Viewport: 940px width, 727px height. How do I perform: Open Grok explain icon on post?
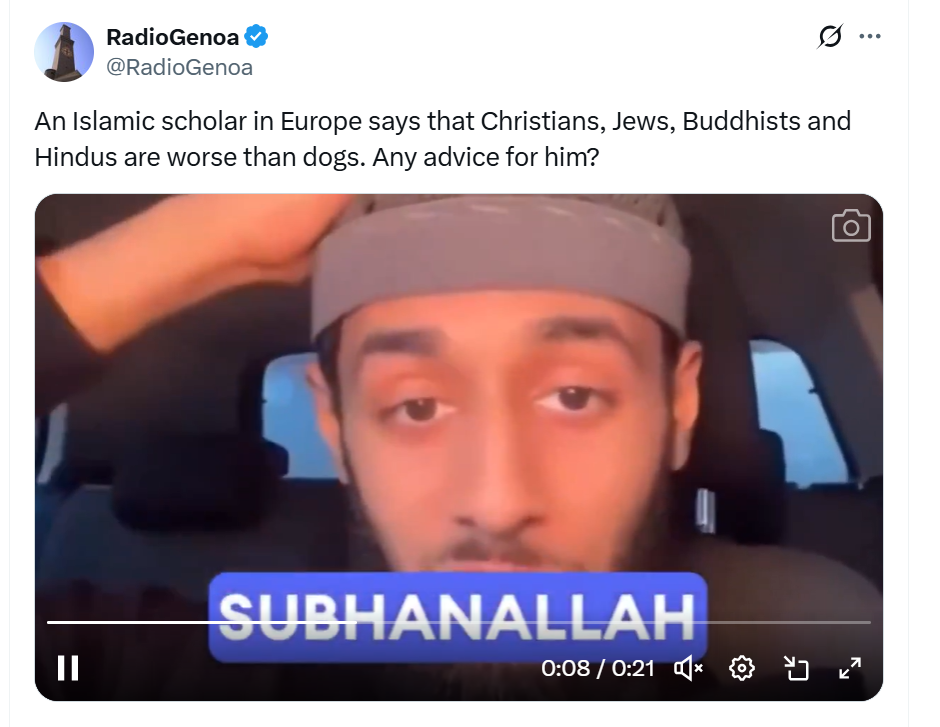(830, 37)
